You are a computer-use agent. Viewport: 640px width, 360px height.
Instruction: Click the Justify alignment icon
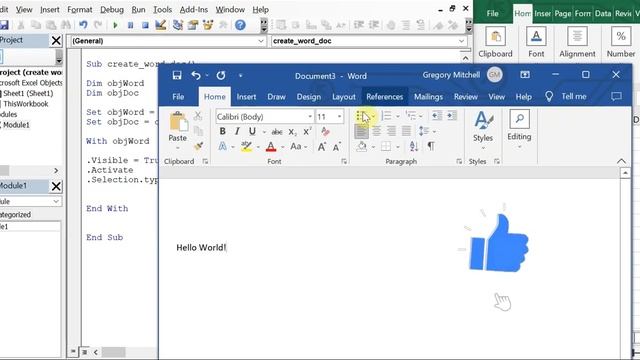406,131
